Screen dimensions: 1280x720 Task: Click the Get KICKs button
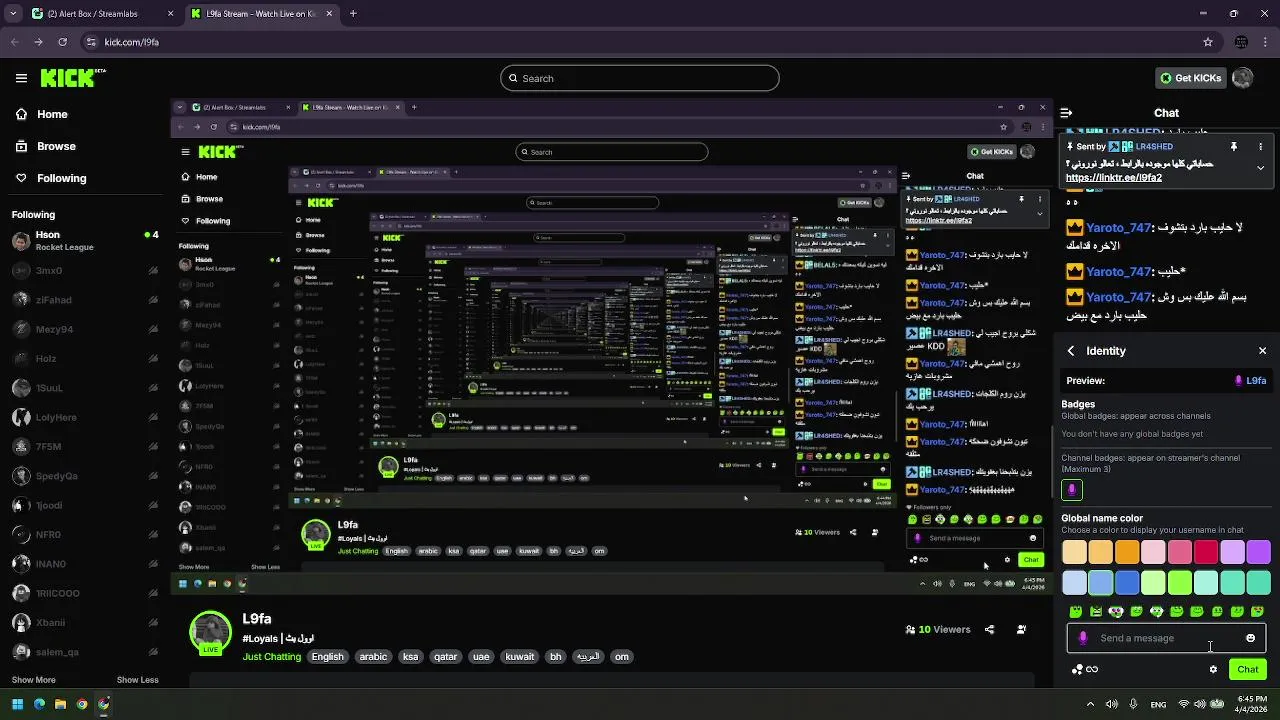[x=1190, y=78]
